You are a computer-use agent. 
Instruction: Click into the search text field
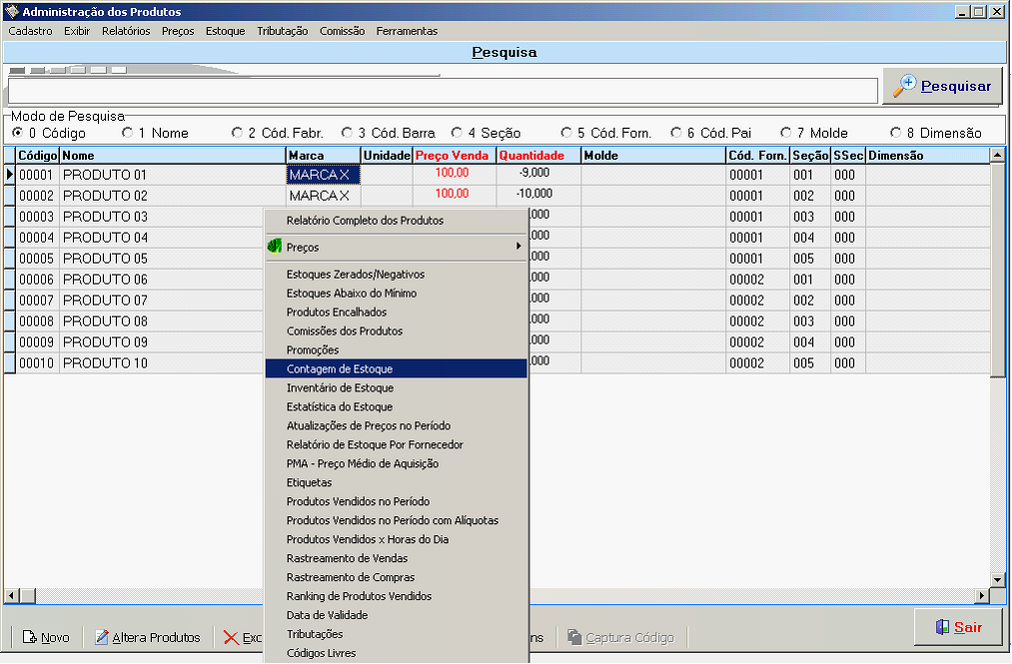[440, 90]
